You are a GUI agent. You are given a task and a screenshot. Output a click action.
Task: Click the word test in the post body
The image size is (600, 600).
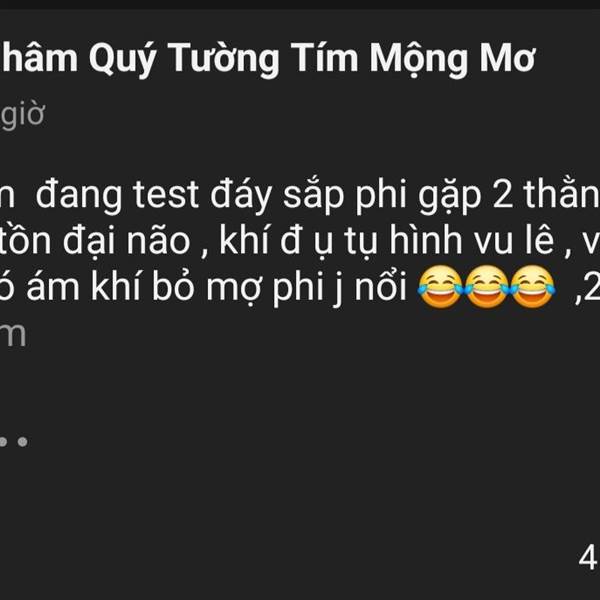[x=165, y=194]
